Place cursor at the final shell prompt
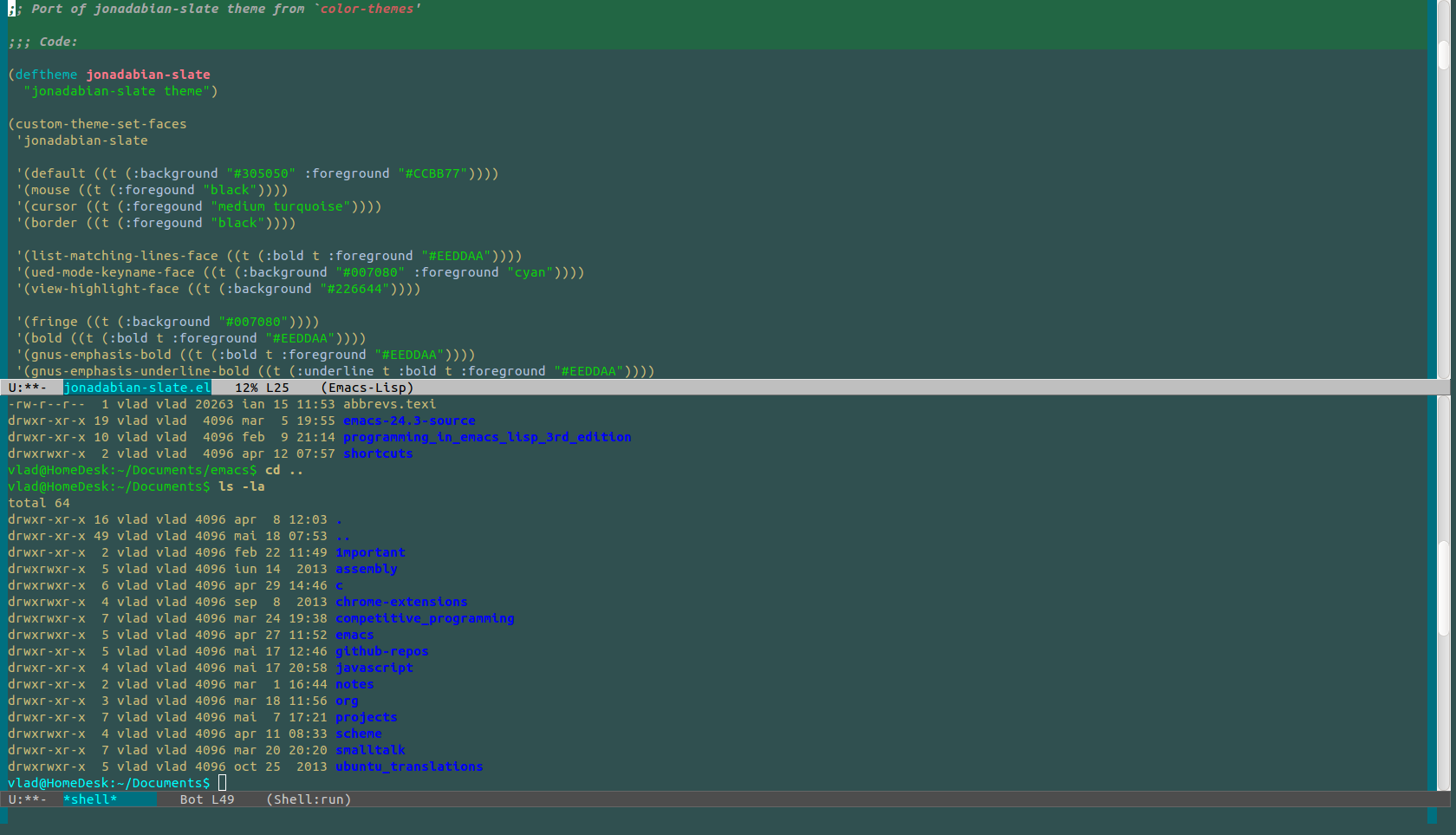Screen dimensions: 1456x835 [x=222, y=783]
